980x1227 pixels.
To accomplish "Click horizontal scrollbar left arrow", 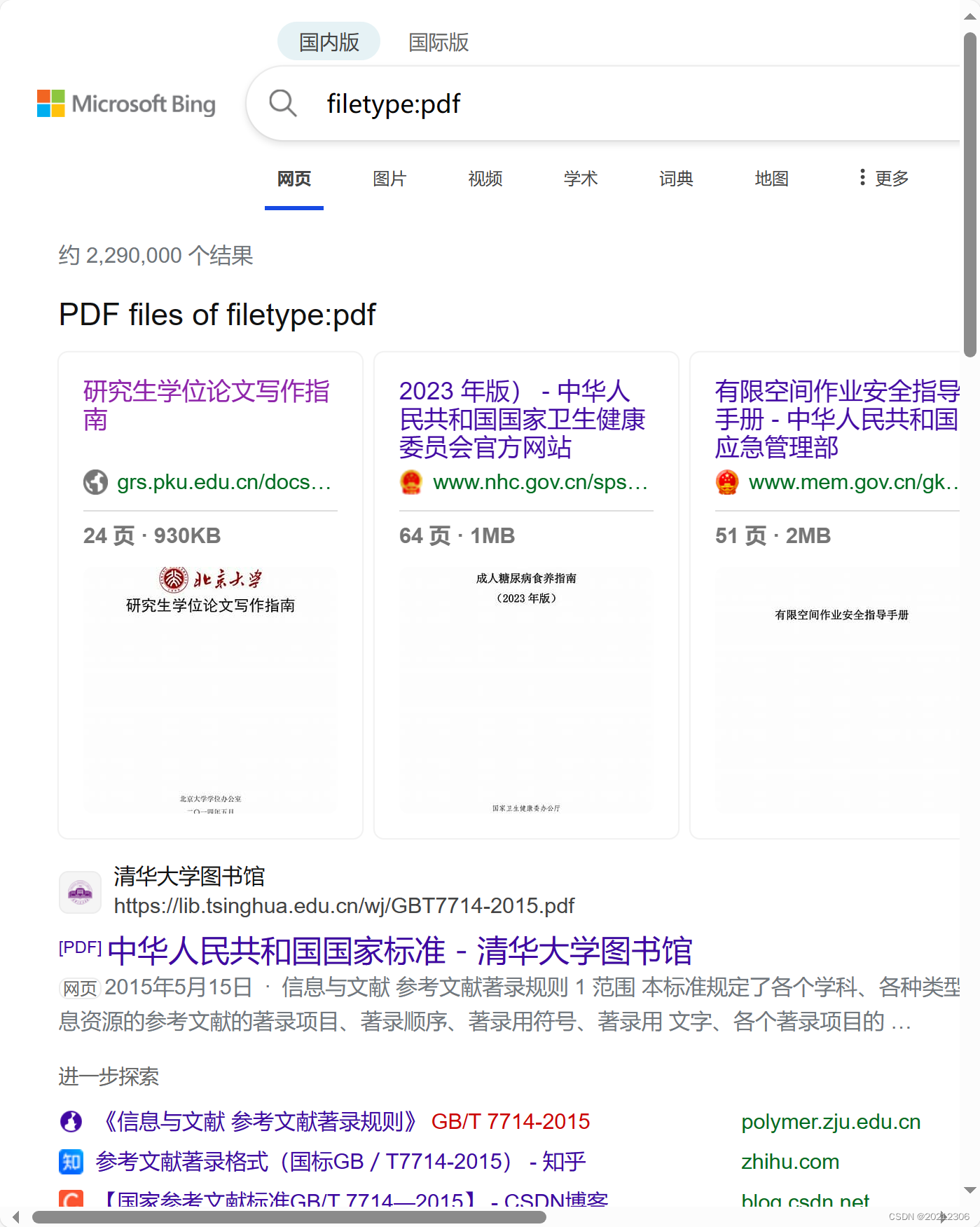I will click(x=16, y=1217).
